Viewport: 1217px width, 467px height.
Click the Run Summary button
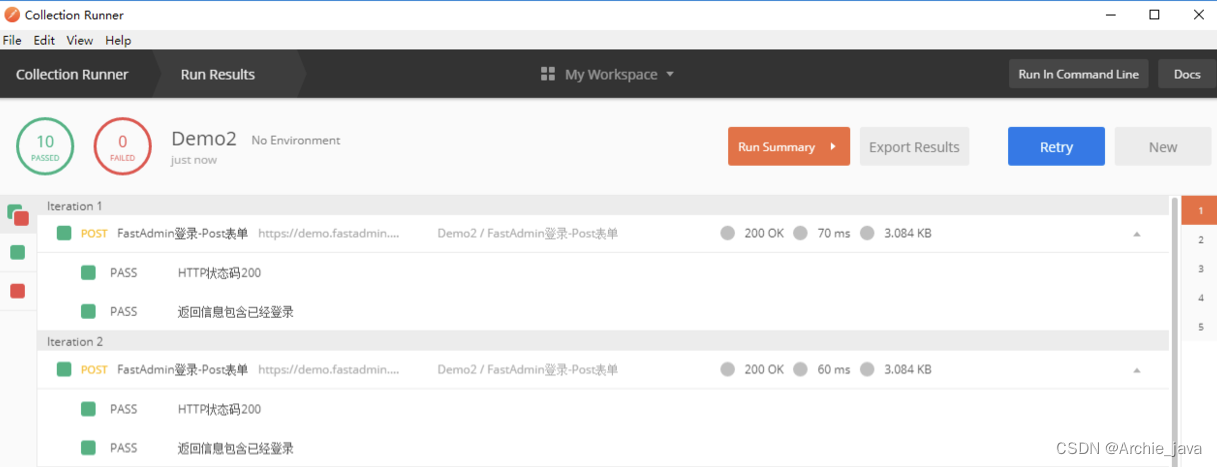pos(789,147)
